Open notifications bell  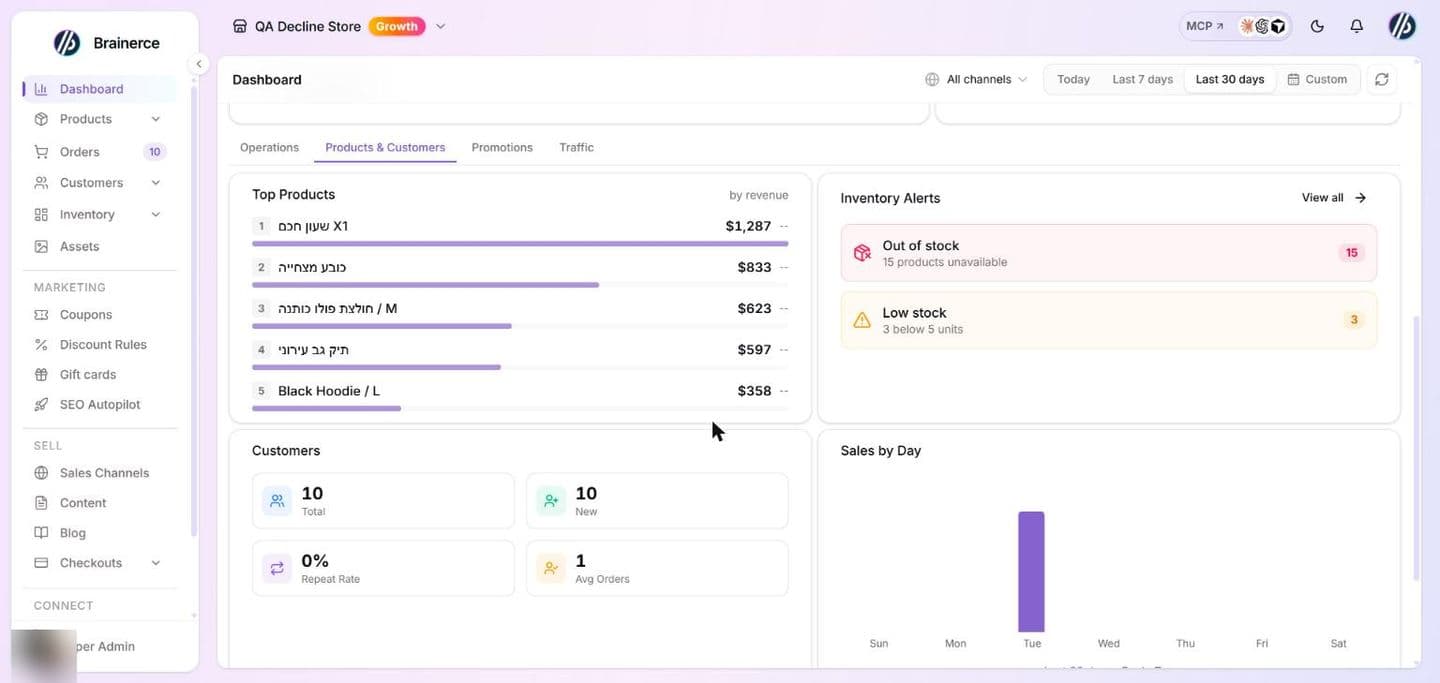1356,27
